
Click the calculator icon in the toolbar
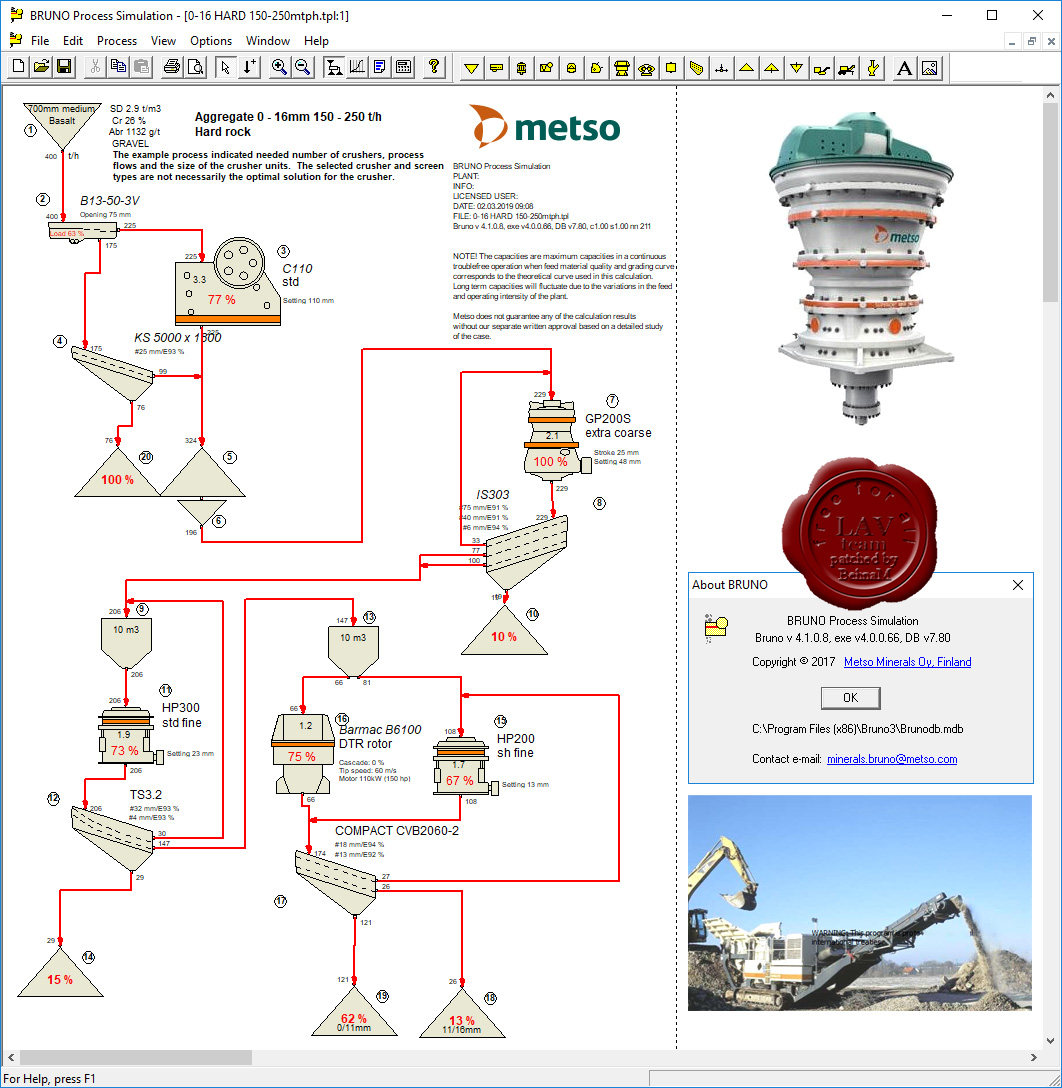[x=403, y=67]
